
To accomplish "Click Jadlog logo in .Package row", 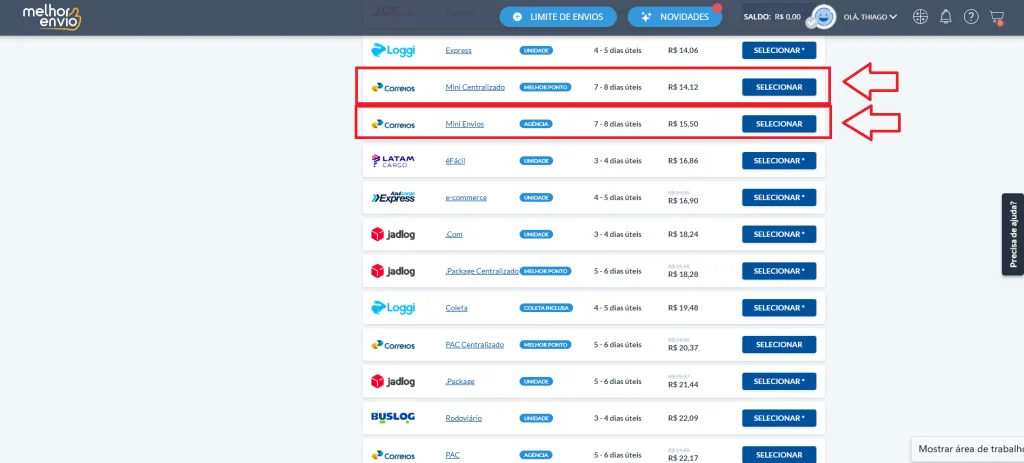I will pyautogui.click(x=393, y=381).
